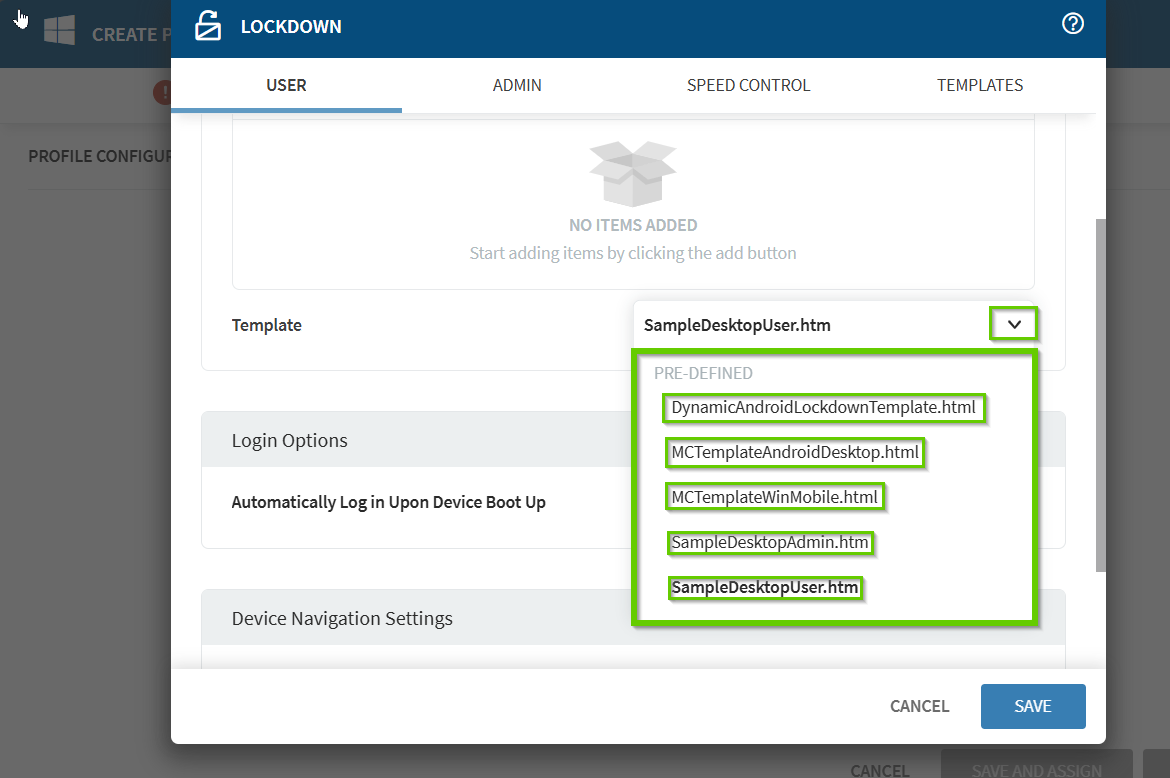Viewport: 1170px width, 778px height.
Task: Select MCTemplateWinMobile.html in dropdown list
Action: tap(774, 497)
